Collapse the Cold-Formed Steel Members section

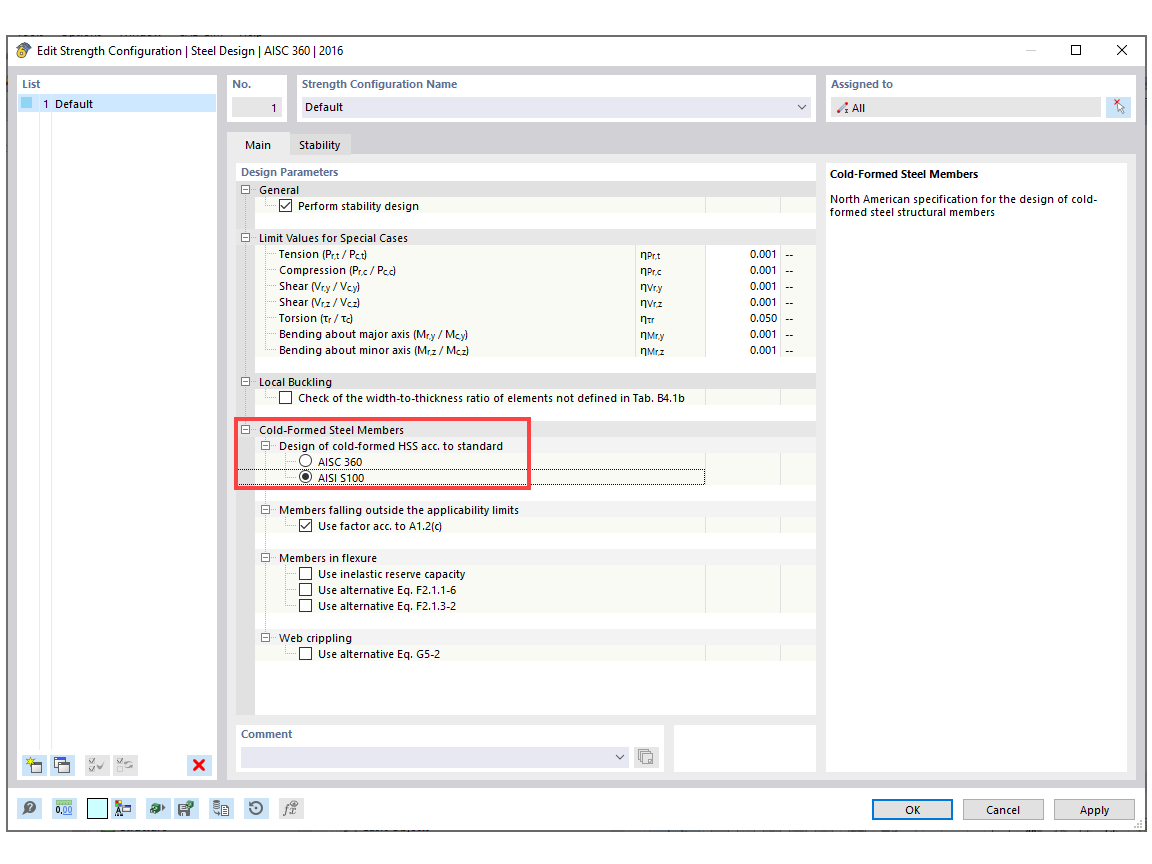[x=246, y=430]
